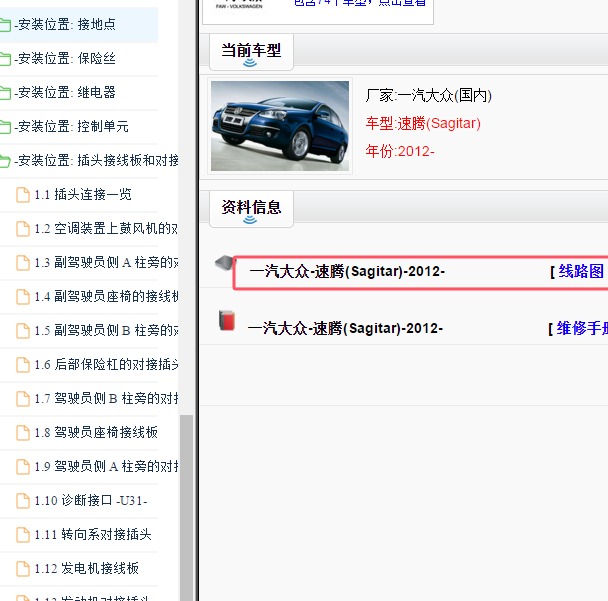Image resolution: width=608 pixels, height=601 pixels.
Task: Open folder icon for 安装位置: 继电器
Action: click(x=5, y=93)
